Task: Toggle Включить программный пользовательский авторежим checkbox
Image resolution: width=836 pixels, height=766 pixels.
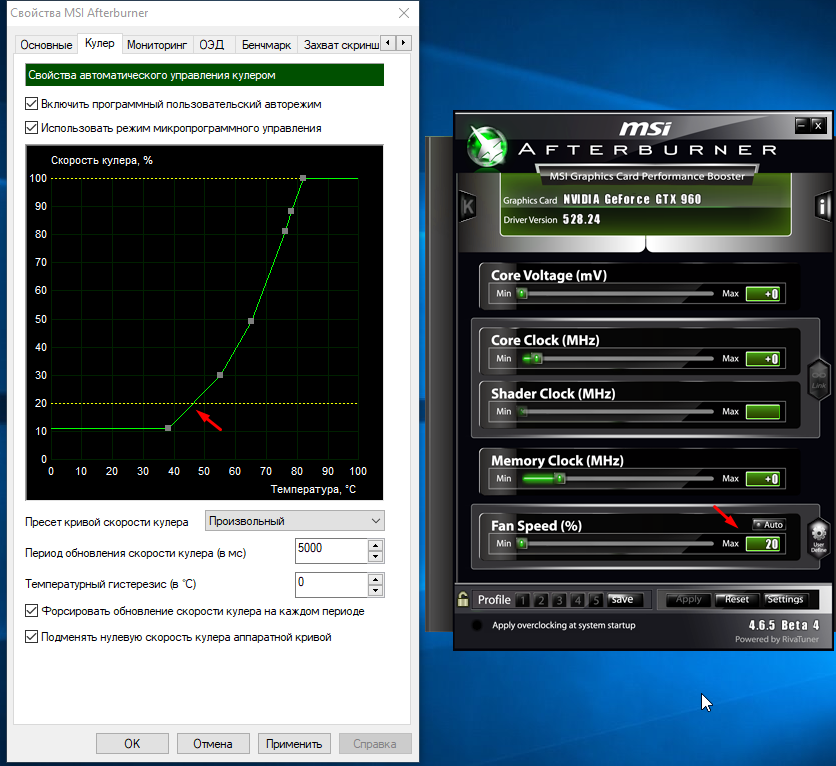Action: [31, 103]
